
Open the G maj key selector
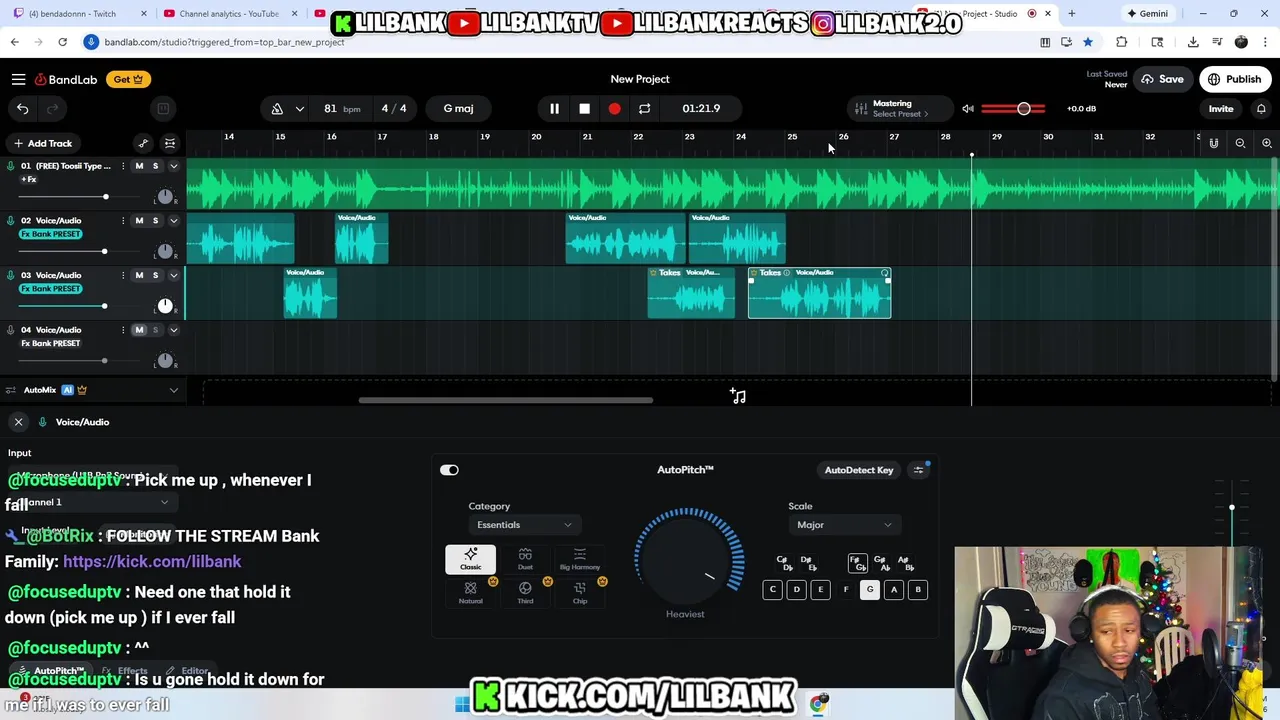(458, 108)
